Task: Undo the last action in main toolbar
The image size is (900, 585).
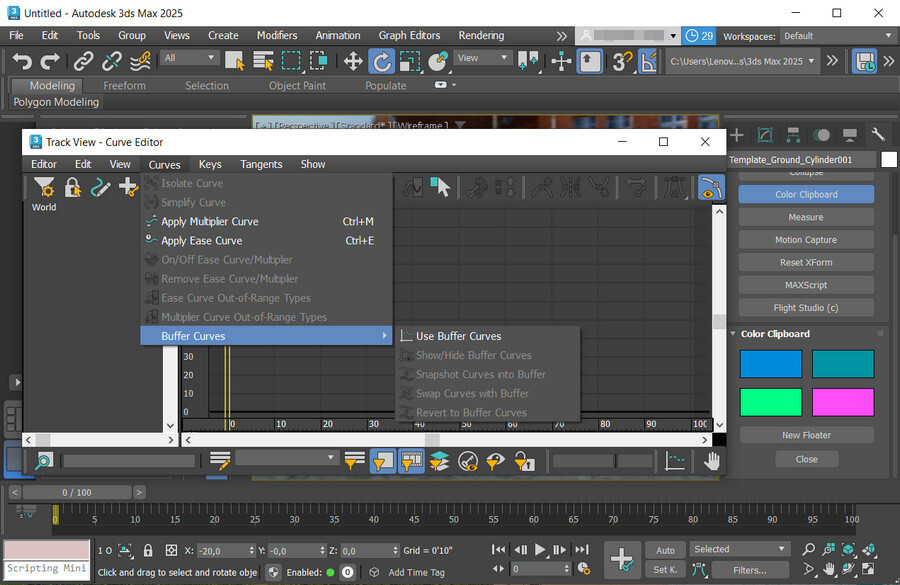Action: (x=22, y=61)
